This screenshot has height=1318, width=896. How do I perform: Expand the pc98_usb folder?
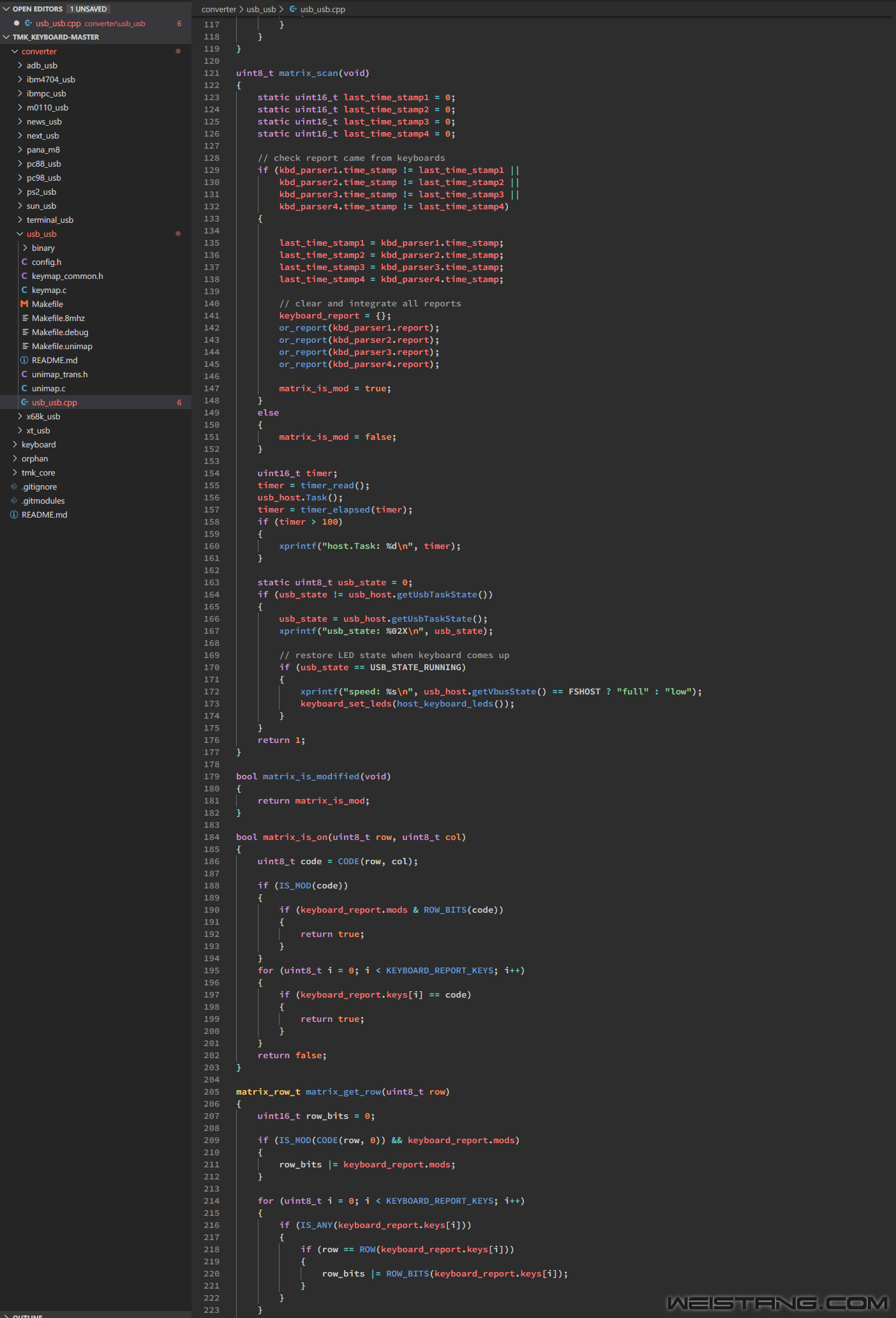tap(20, 177)
